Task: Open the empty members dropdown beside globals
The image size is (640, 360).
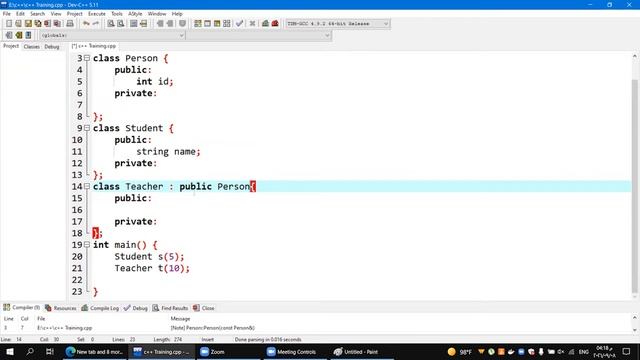Action: point(259,36)
